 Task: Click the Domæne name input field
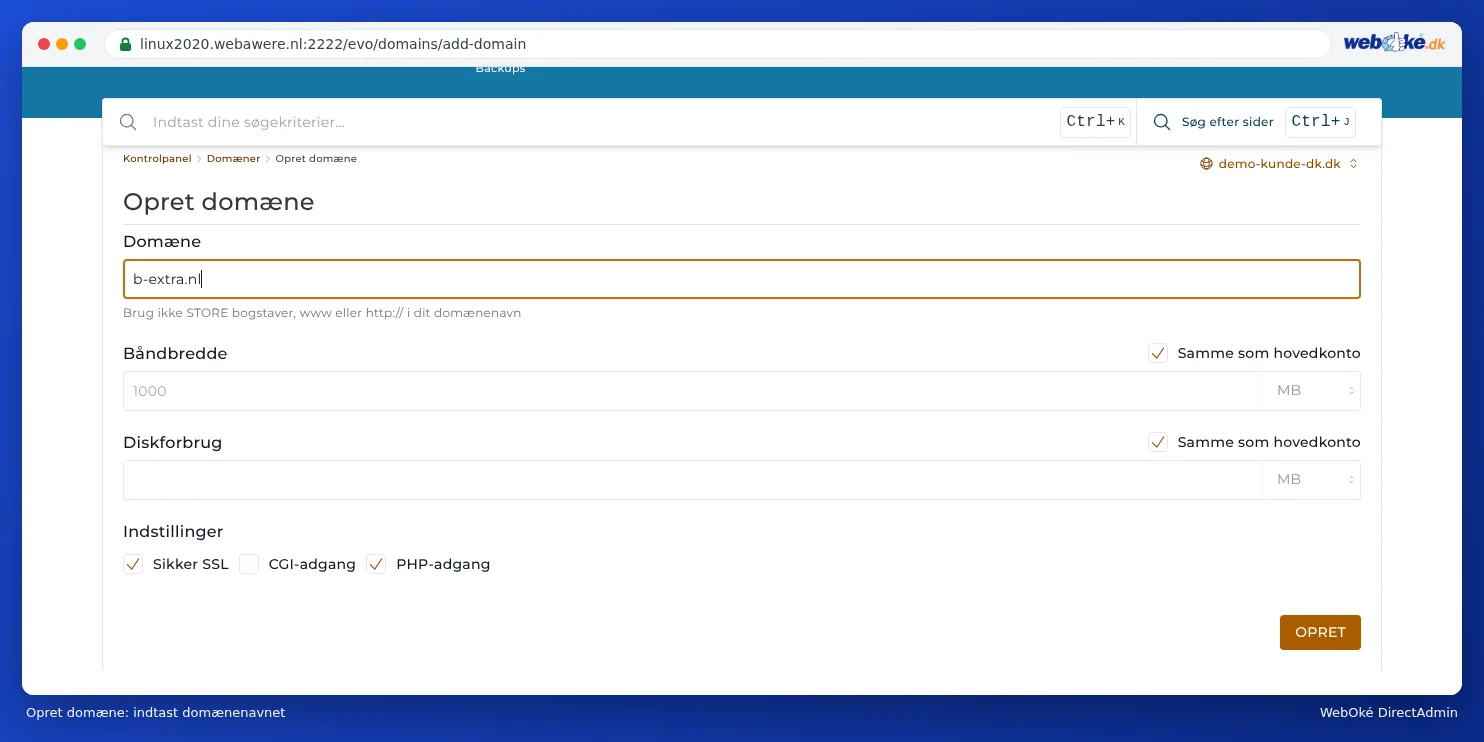pyautogui.click(x=742, y=279)
